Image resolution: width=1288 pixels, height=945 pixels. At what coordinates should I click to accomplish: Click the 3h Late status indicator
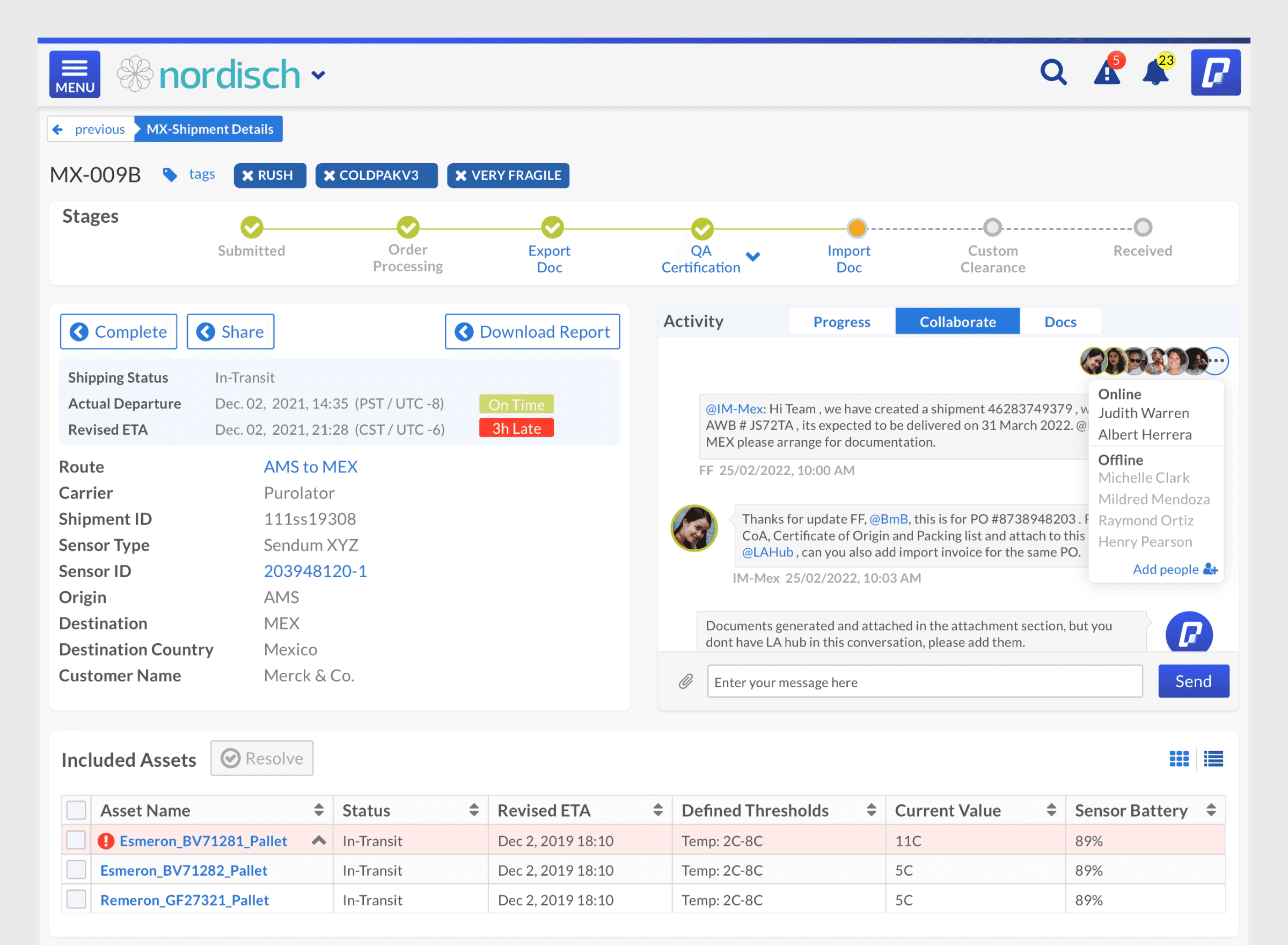[x=516, y=428]
